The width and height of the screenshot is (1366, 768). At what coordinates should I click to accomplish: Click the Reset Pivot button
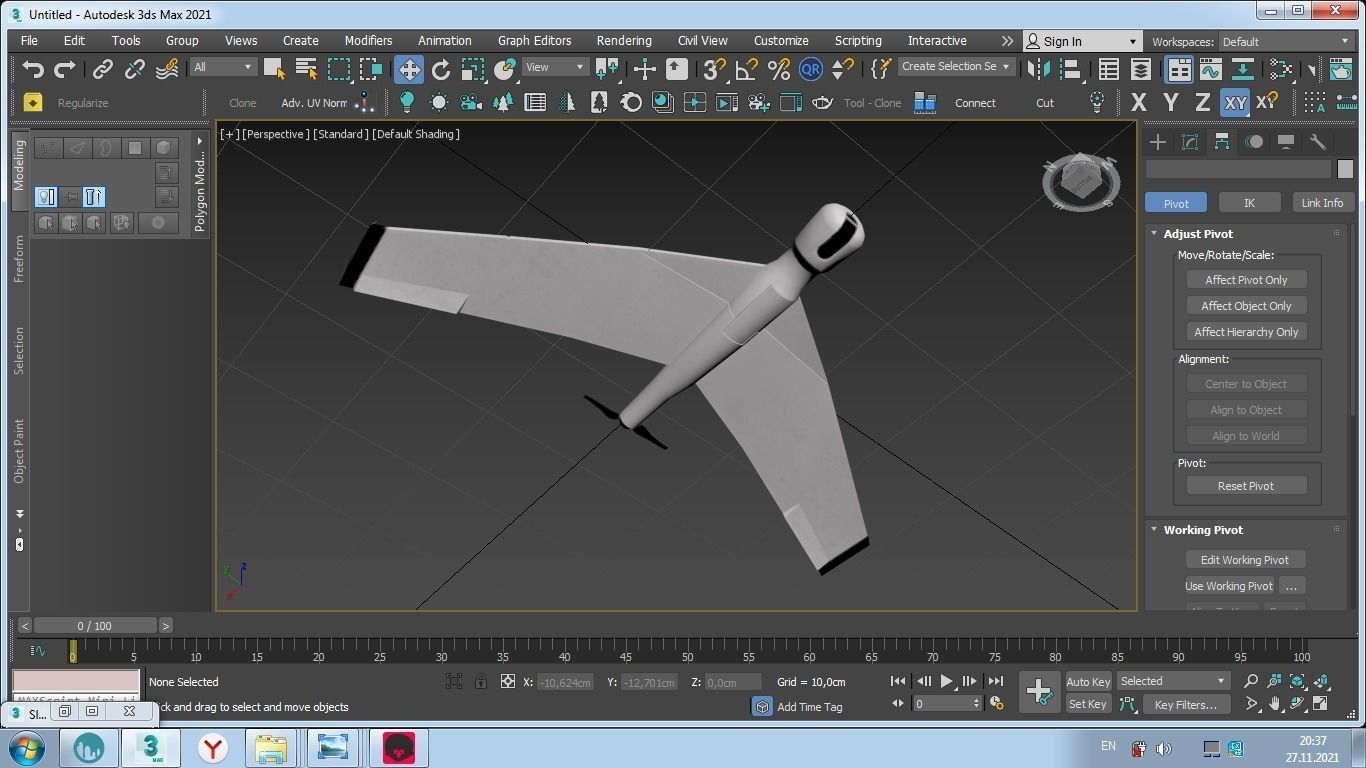coord(1246,486)
